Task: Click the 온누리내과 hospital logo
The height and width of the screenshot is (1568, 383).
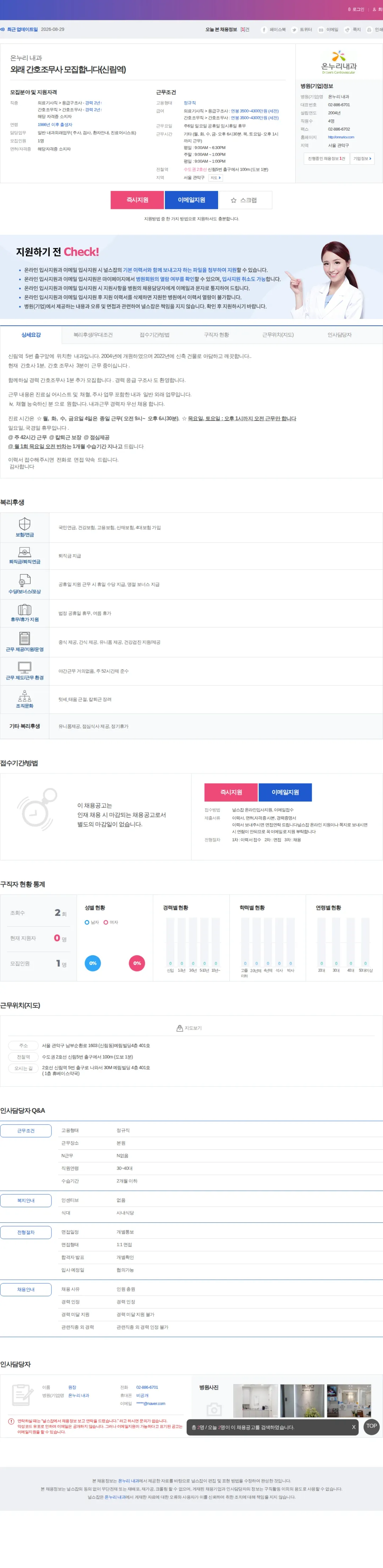Action: 339,63
